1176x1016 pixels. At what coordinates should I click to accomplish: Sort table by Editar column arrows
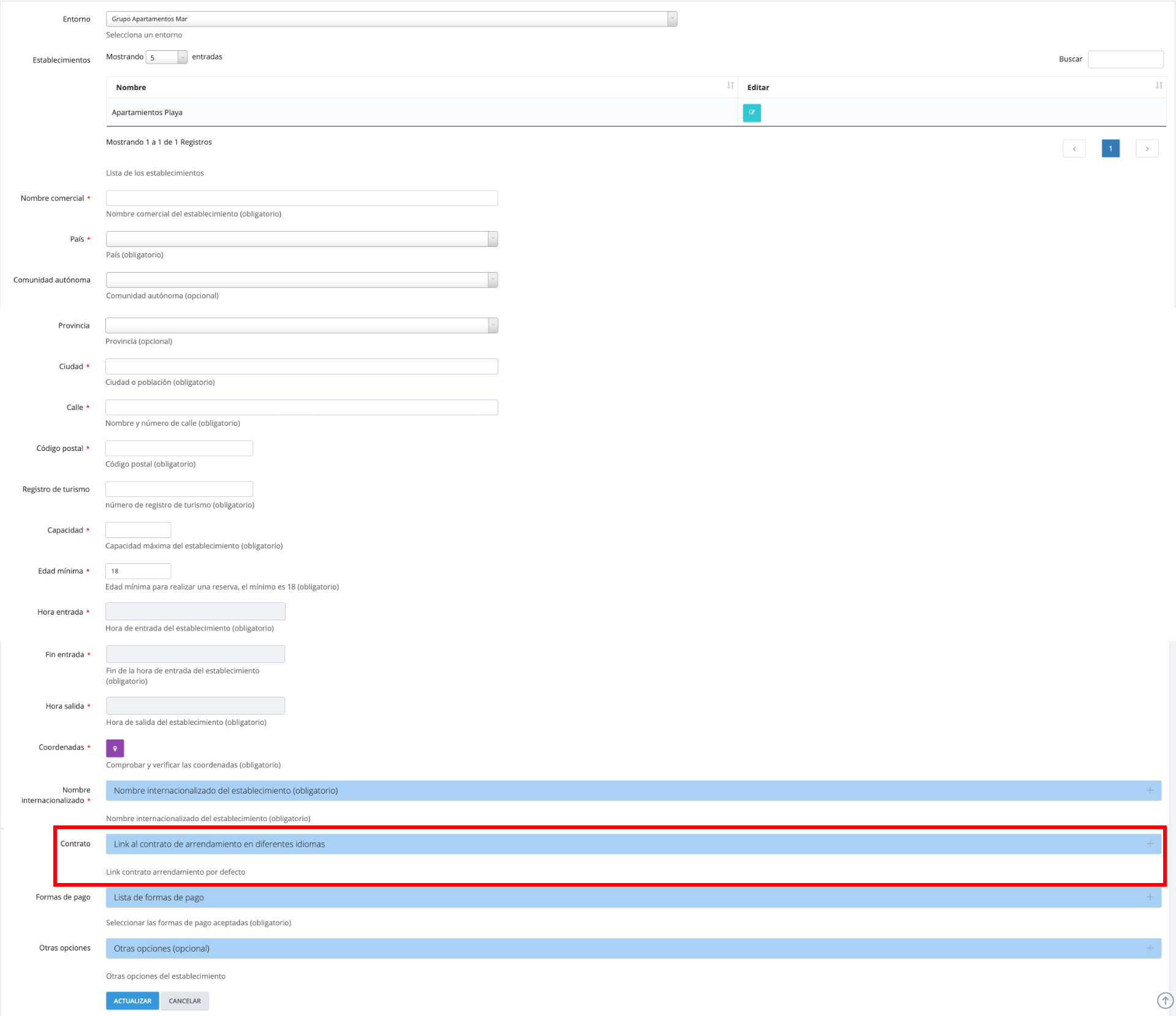point(1158,86)
